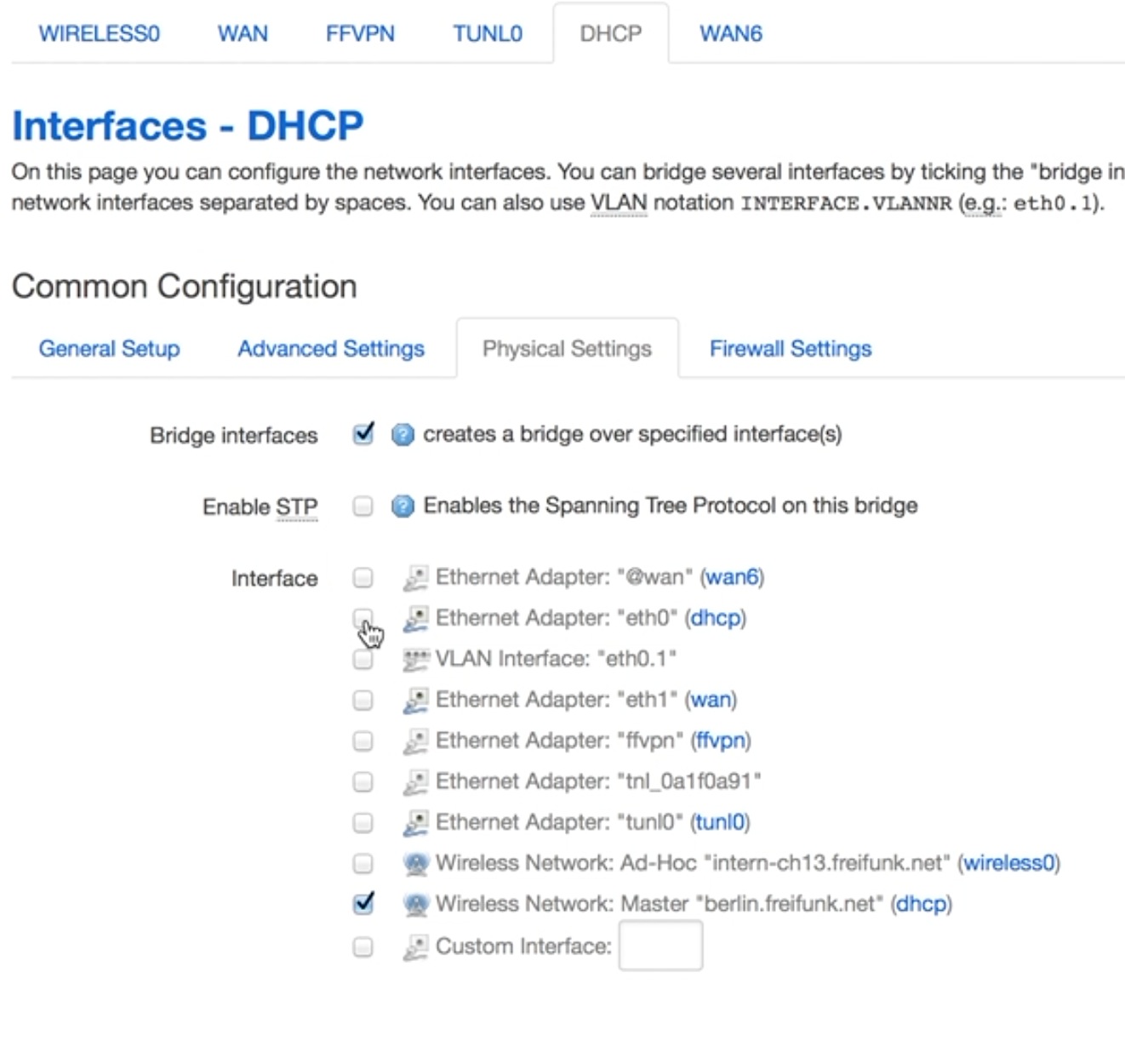
Task: Tick the eth1 Ethernet adapter checkbox
Action: [363, 700]
